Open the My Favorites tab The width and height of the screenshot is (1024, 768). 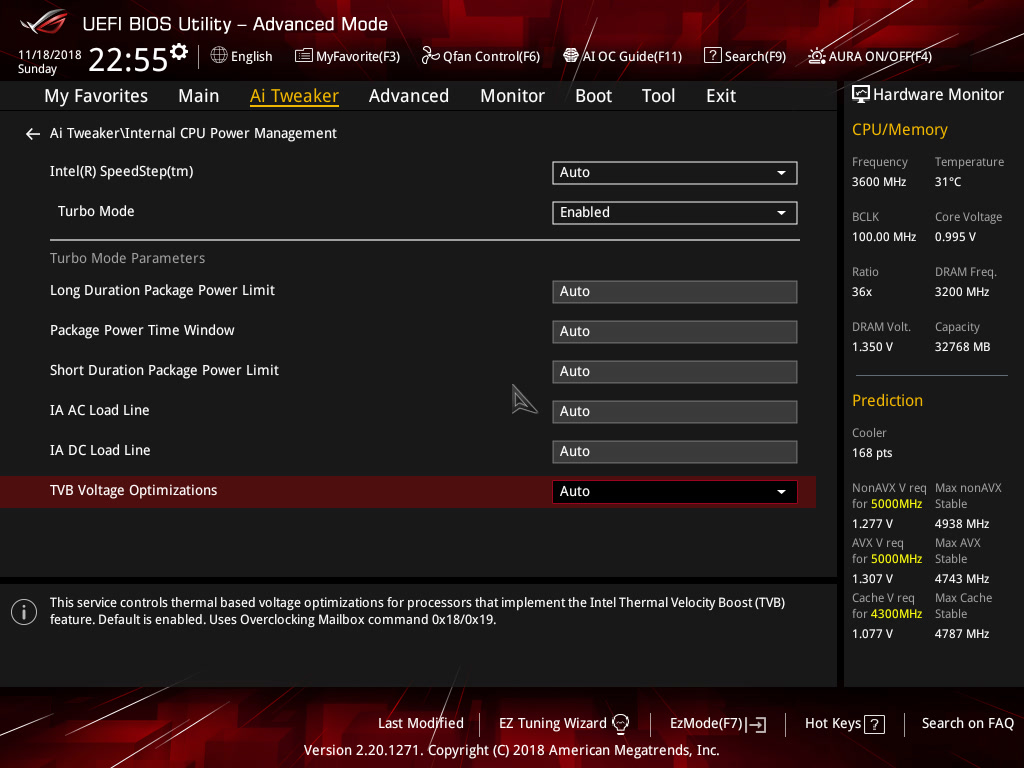pos(96,96)
